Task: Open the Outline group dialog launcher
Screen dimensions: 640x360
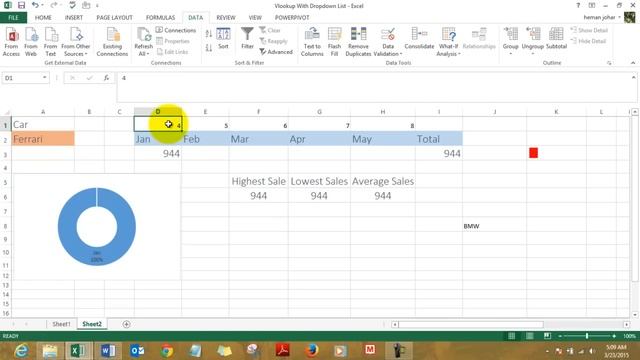Action: pyautogui.click(x=609, y=63)
